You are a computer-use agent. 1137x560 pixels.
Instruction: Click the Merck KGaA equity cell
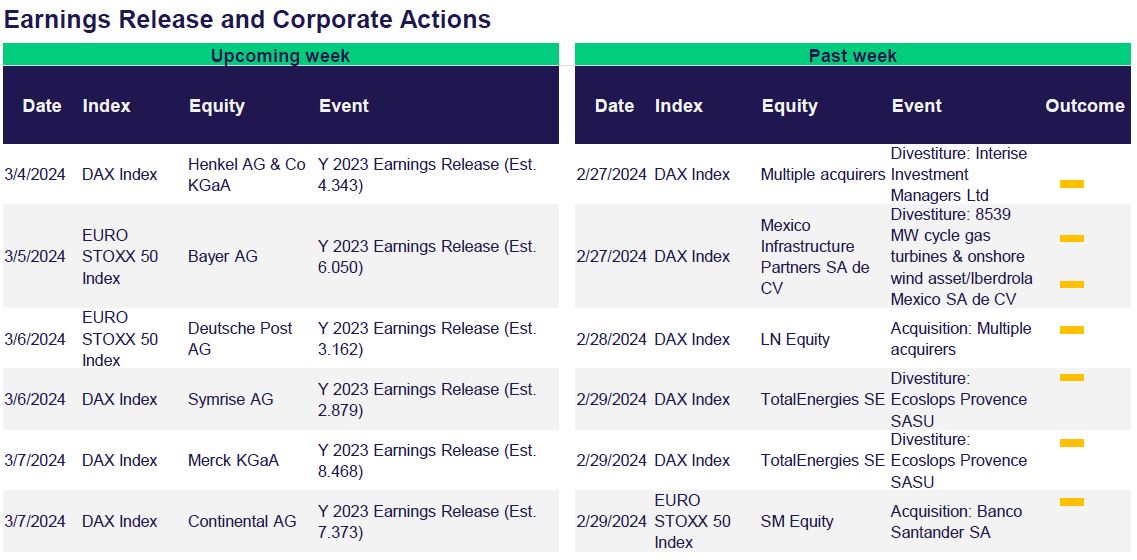point(233,461)
